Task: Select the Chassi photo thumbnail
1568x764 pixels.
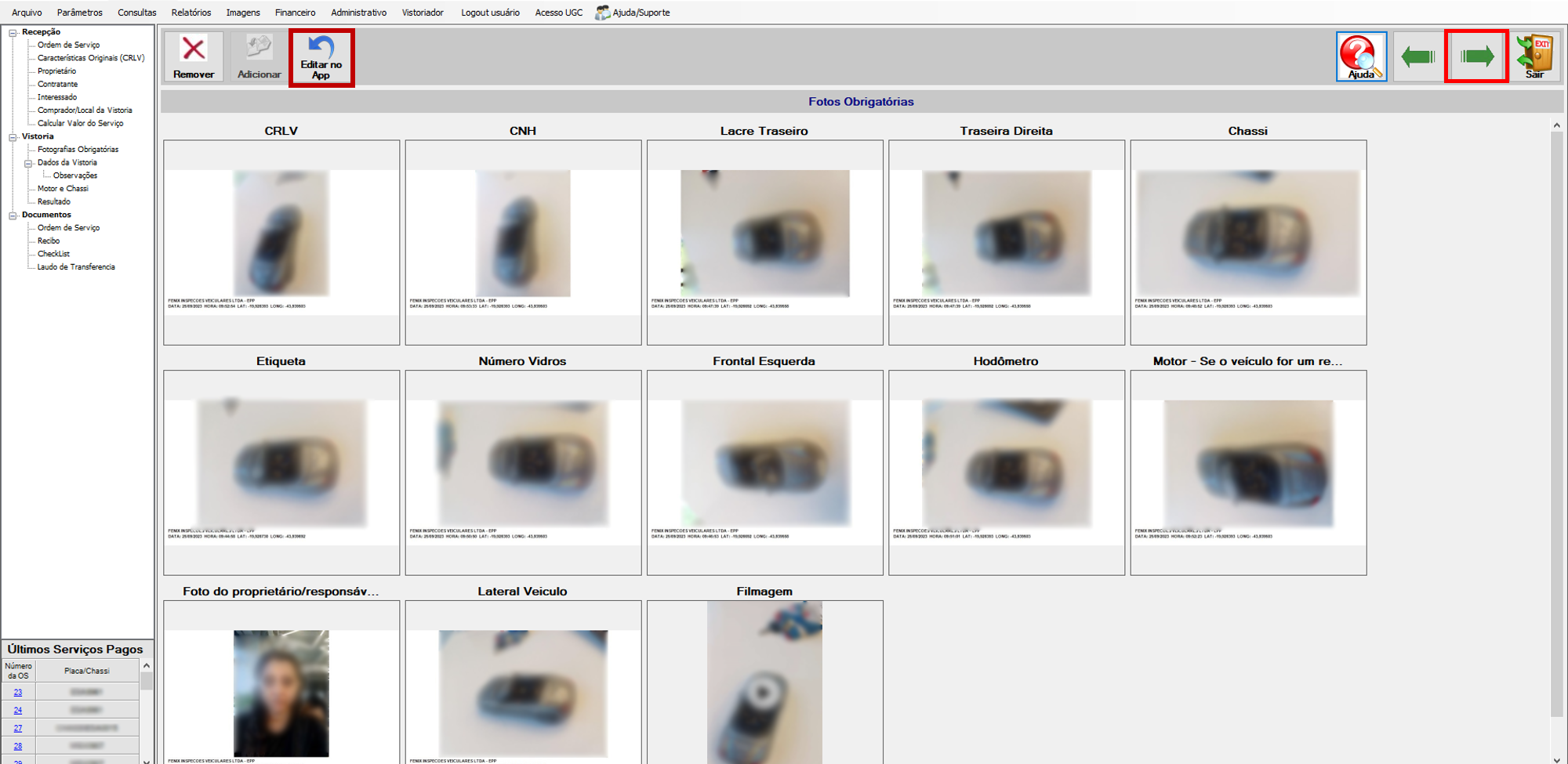Action: coord(1248,242)
